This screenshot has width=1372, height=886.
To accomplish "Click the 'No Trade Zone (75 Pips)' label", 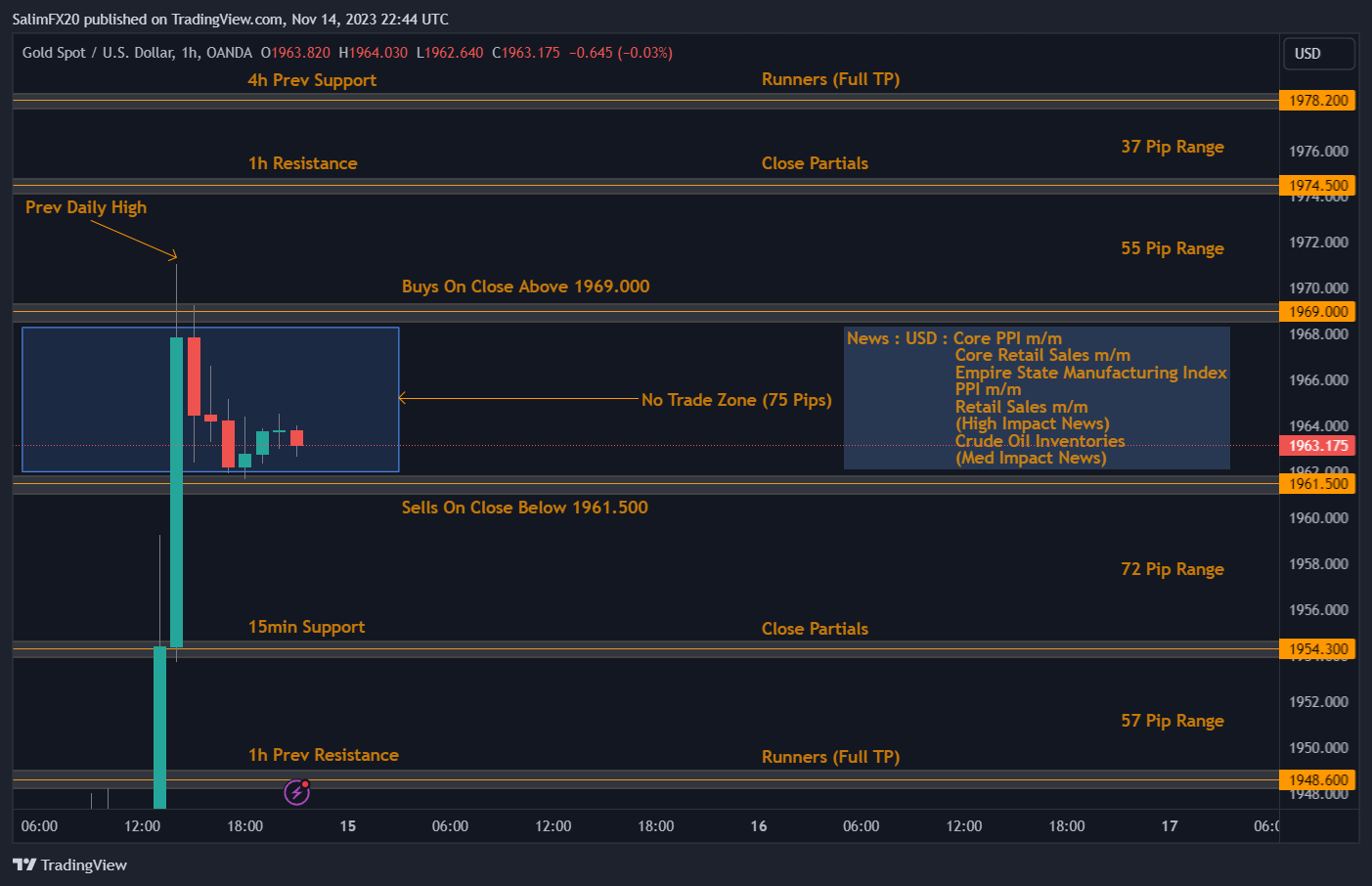I will point(736,400).
